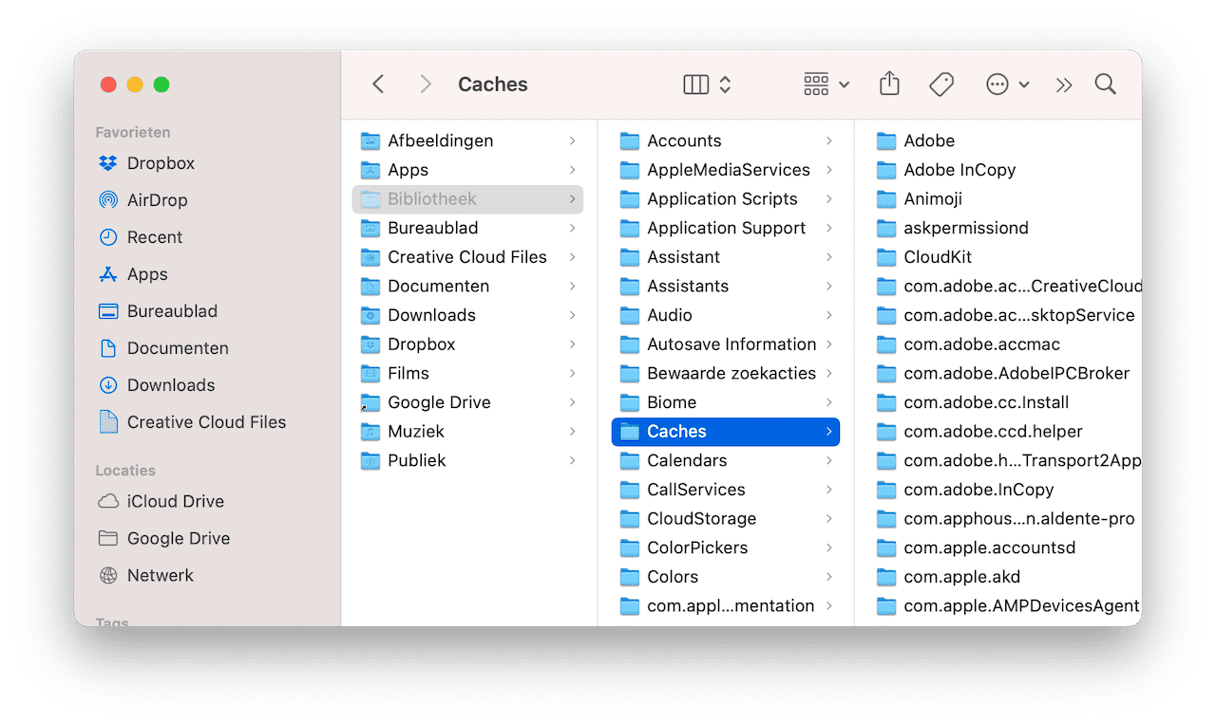Select the Google Drive folder in first column
The height and width of the screenshot is (724, 1216).
pos(438,402)
